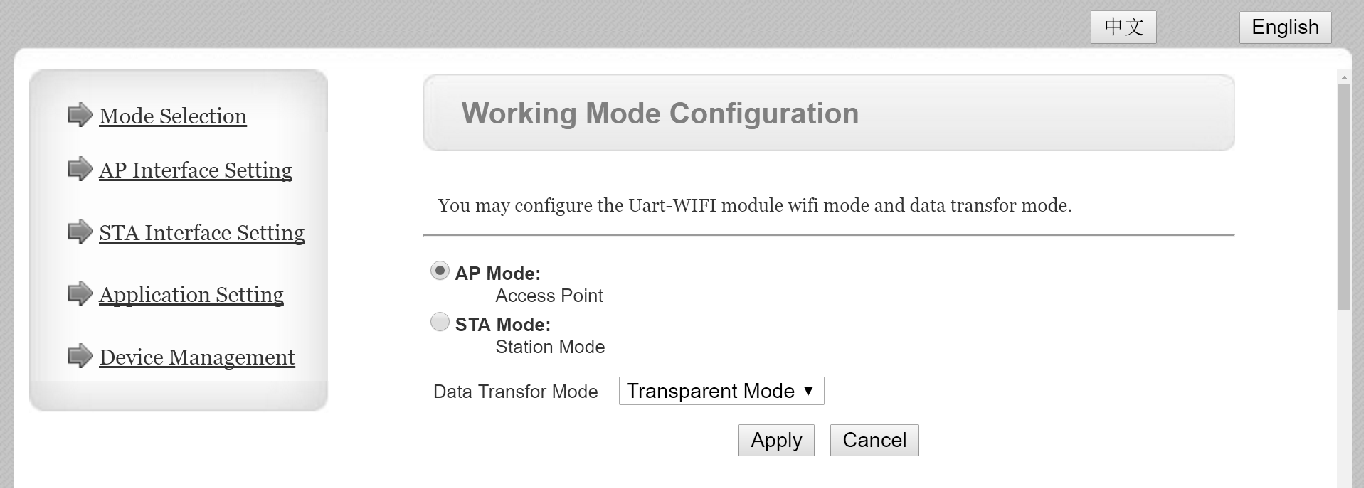Select the STA Mode radio button
The height and width of the screenshot is (488, 1364).
coord(439,322)
